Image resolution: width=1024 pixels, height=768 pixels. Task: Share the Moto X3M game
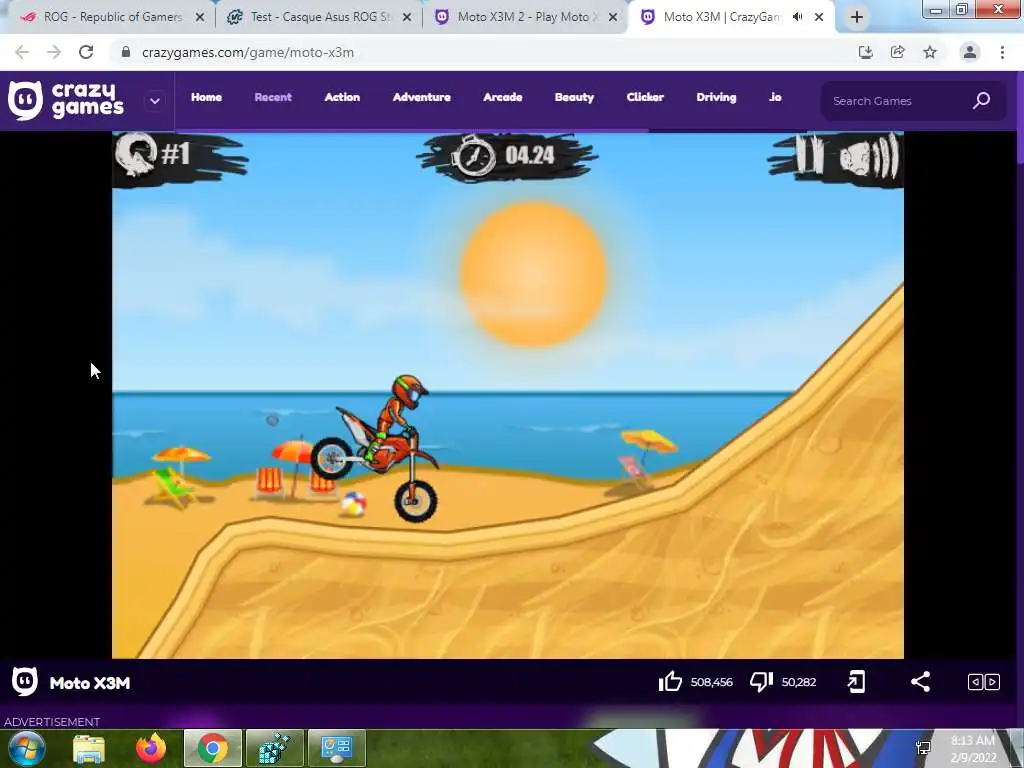click(x=920, y=682)
